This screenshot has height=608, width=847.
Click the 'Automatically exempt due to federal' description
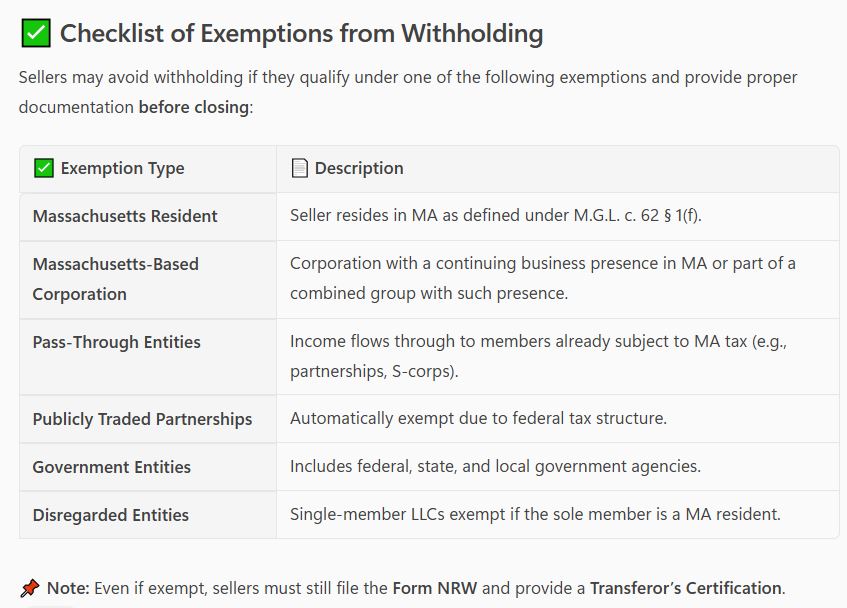(x=478, y=419)
